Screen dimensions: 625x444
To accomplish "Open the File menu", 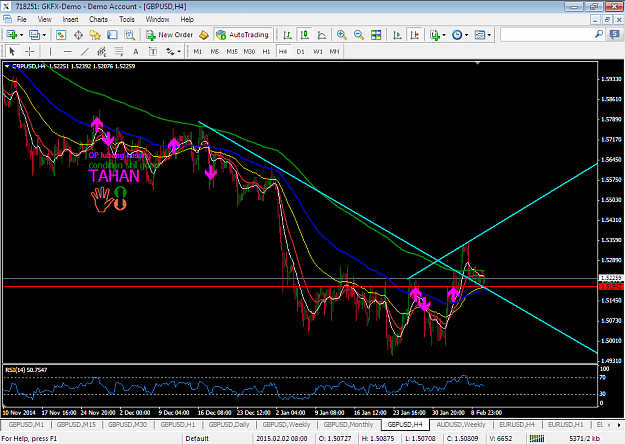I will 22,19.
